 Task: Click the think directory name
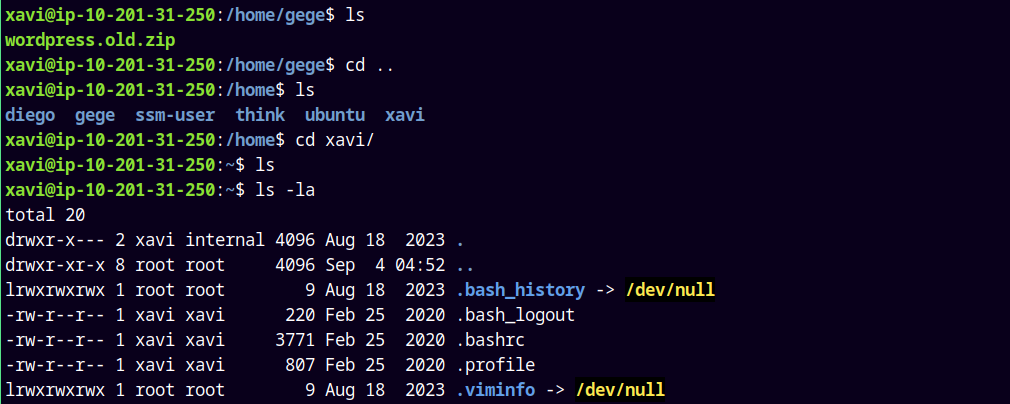[x=260, y=115]
